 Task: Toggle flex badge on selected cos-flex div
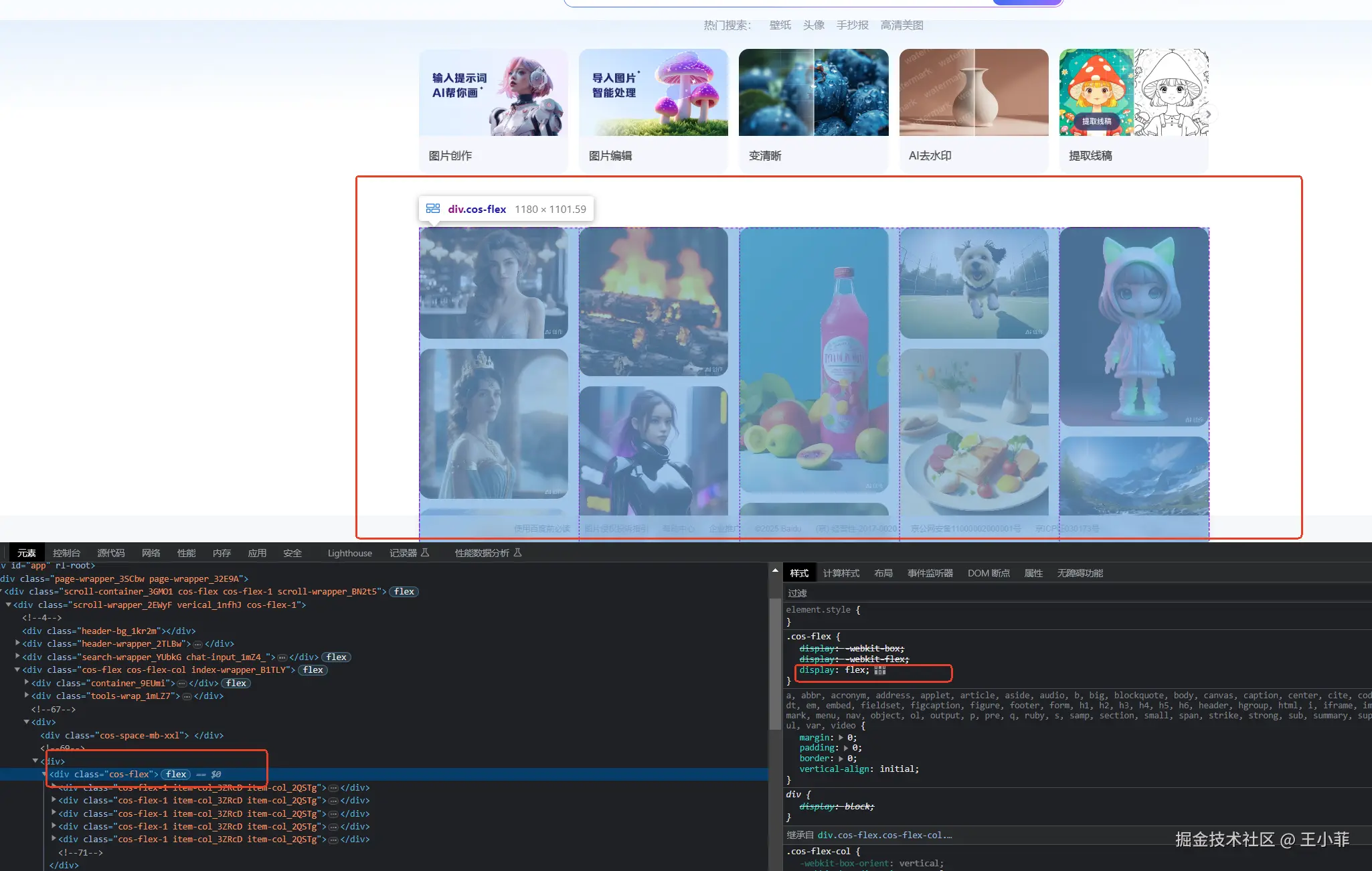(x=177, y=775)
